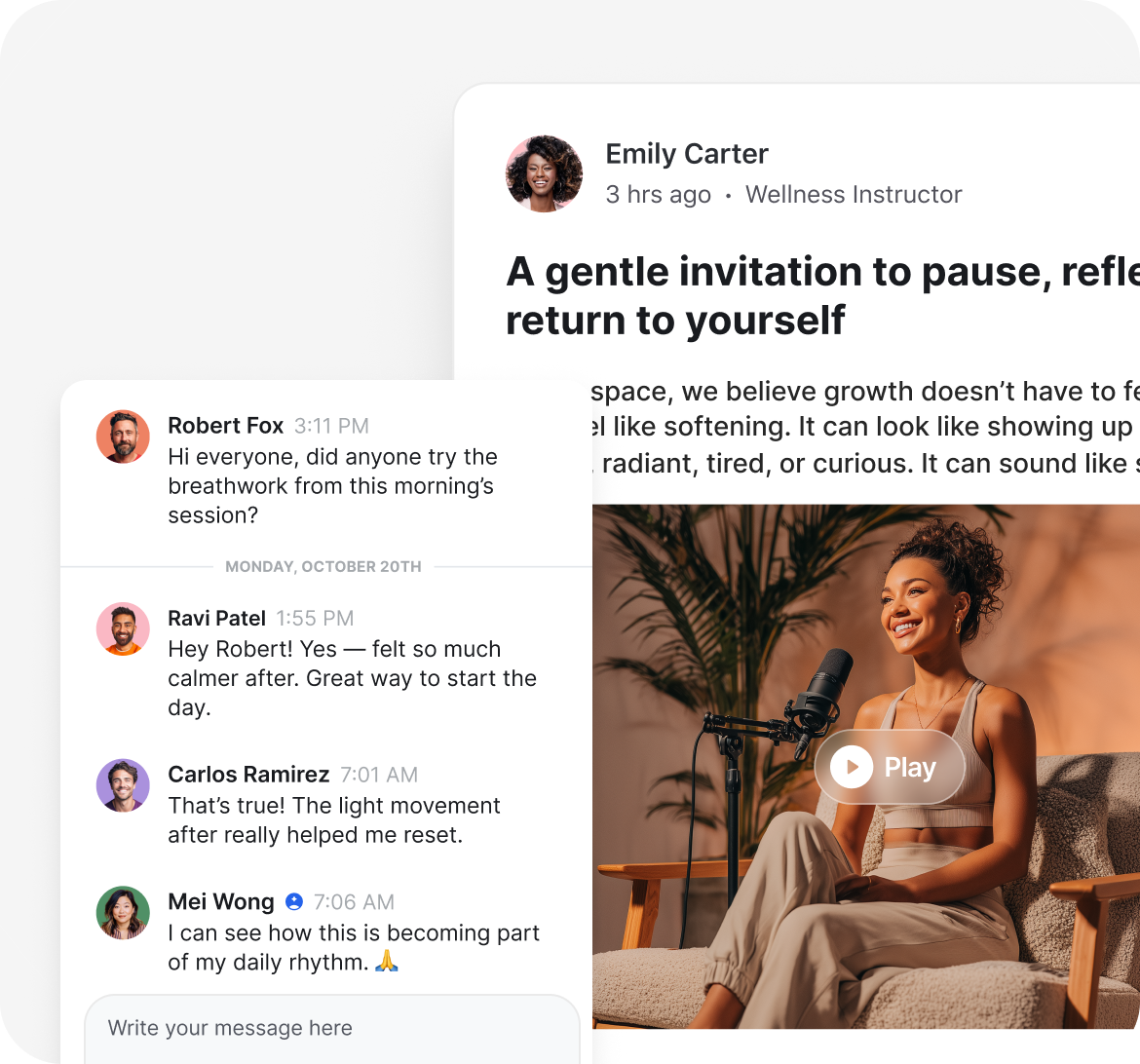This screenshot has width=1140, height=1064.
Task: Focus the Write your message here field
Action: pyautogui.click(x=332, y=1028)
